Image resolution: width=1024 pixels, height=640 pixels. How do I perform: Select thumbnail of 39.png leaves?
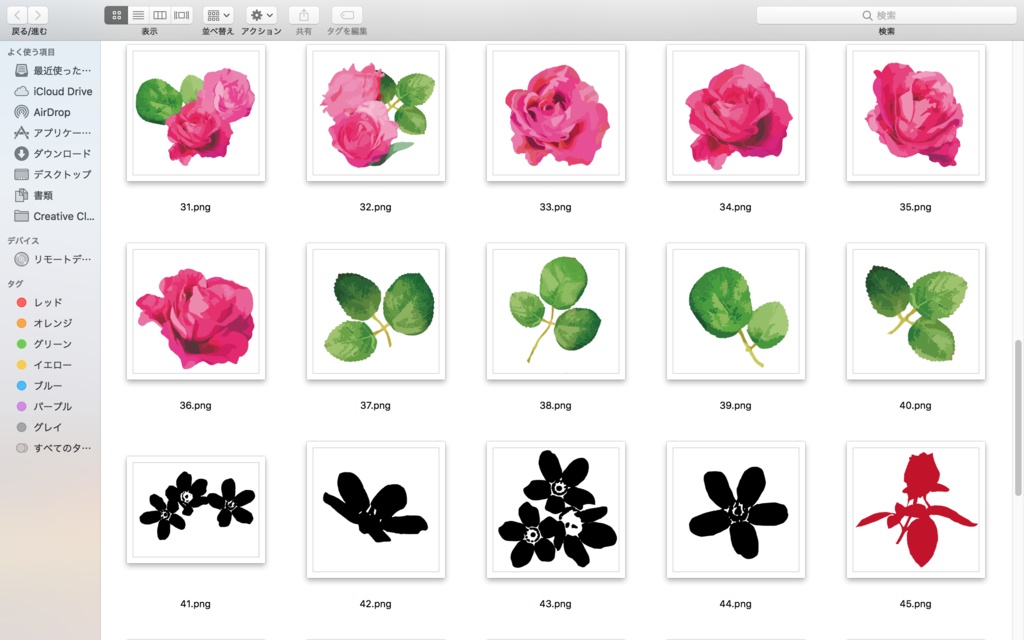(735, 312)
